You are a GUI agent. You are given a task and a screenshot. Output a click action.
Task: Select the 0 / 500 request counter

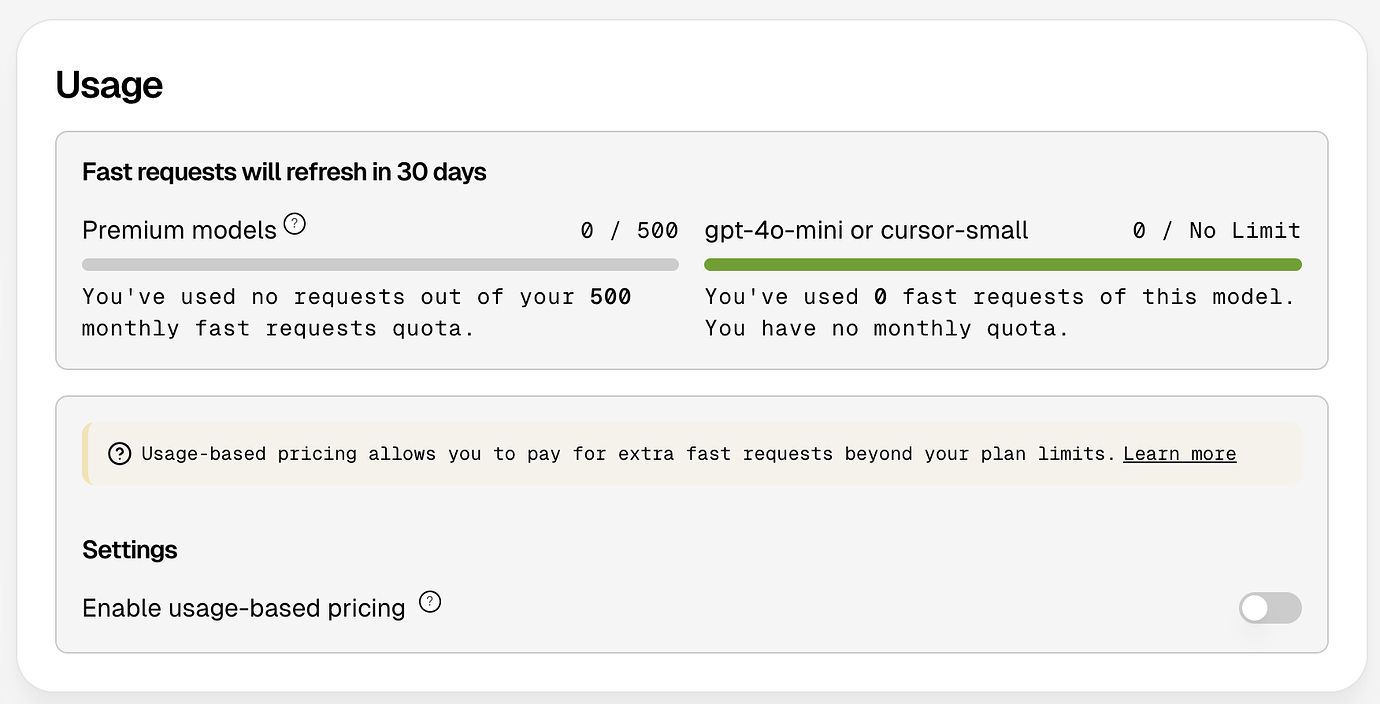coord(629,231)
